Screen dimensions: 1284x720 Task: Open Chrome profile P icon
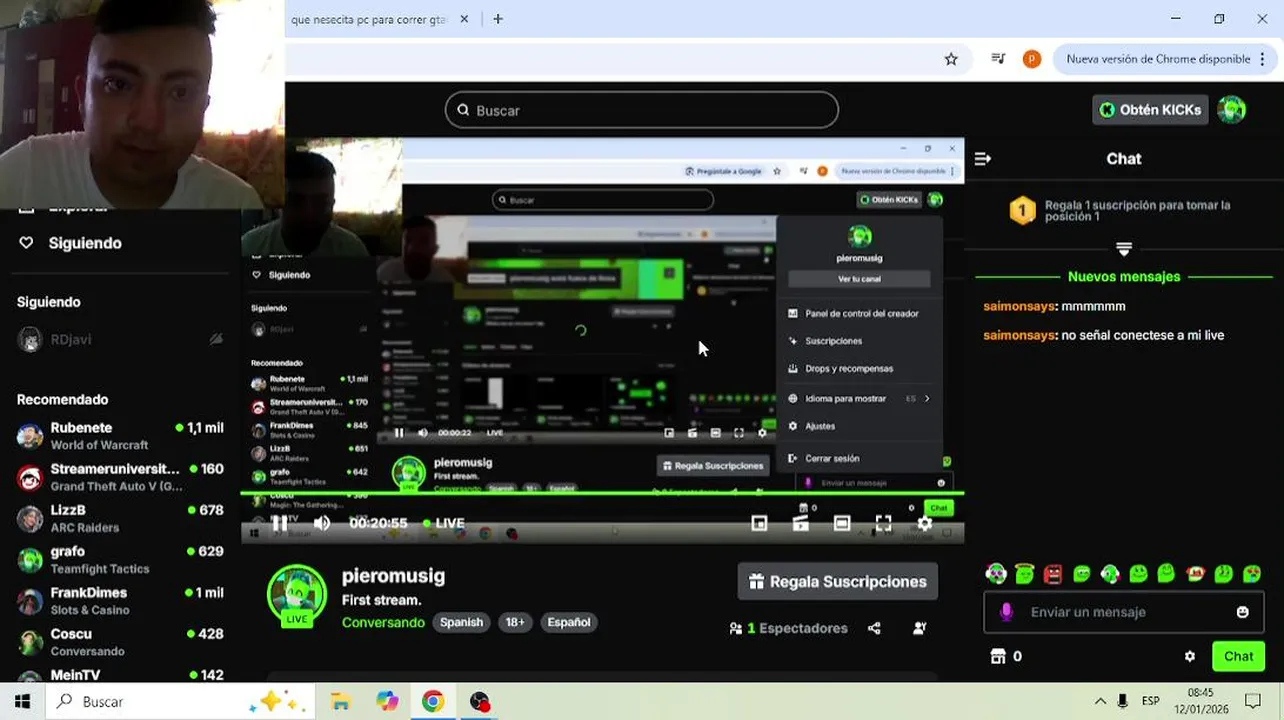point(1031,59)
